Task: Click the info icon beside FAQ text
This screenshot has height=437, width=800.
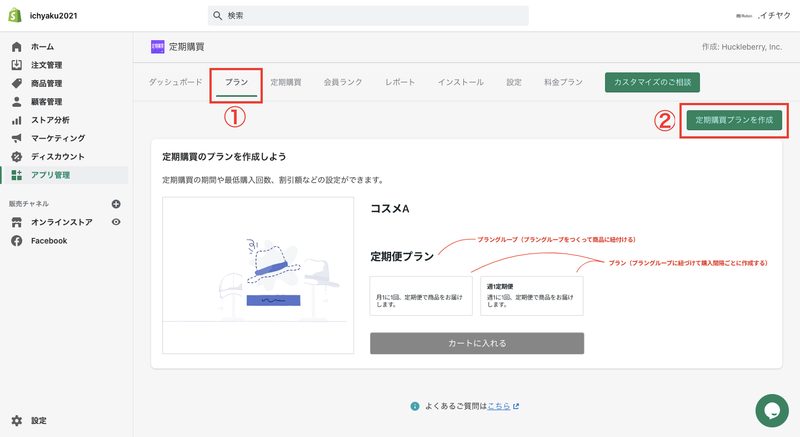Action: click(x=415, y=406)
